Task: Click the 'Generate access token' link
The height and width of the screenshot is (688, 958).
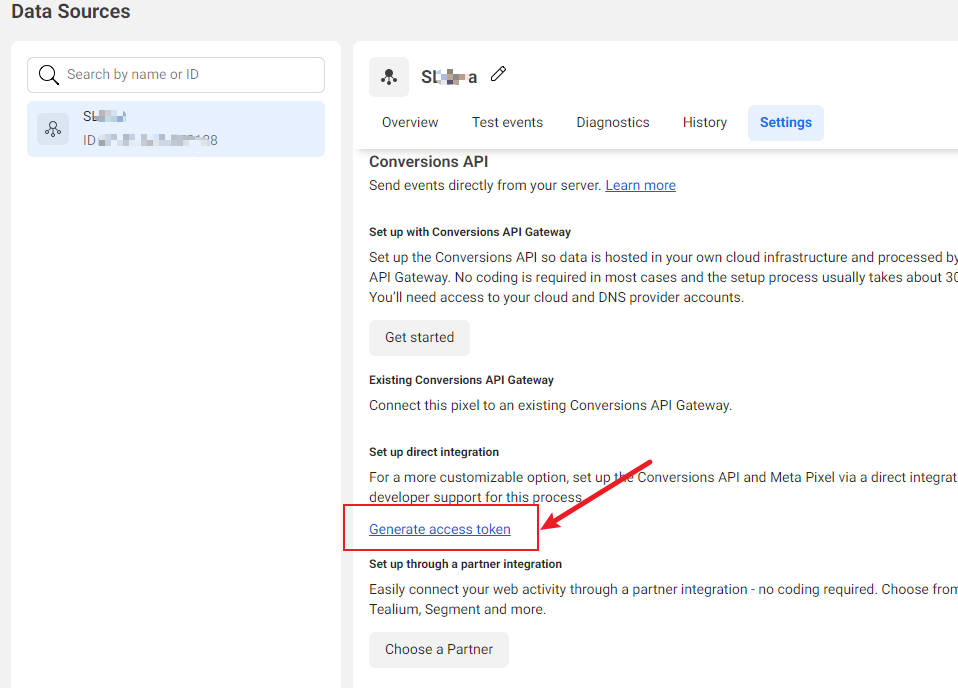Action: tap(440, 530)
